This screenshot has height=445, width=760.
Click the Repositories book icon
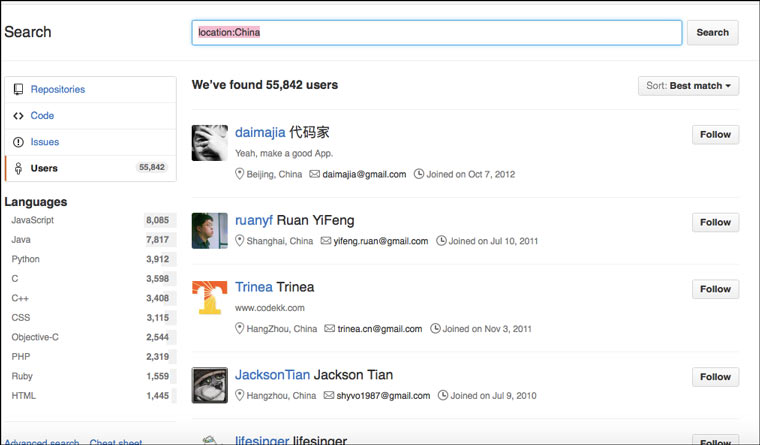[x=18, y=89]
